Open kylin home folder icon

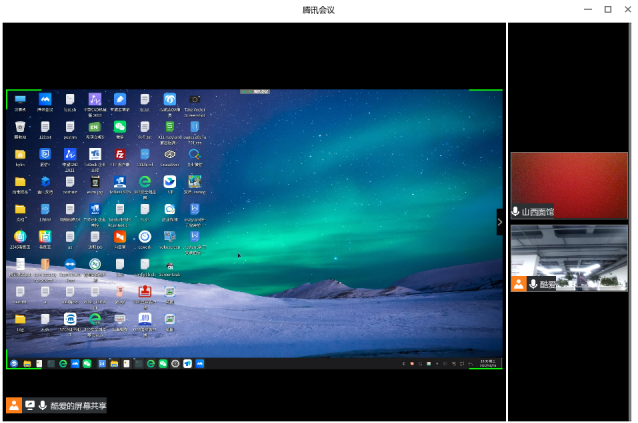click(x=20, y=155)
